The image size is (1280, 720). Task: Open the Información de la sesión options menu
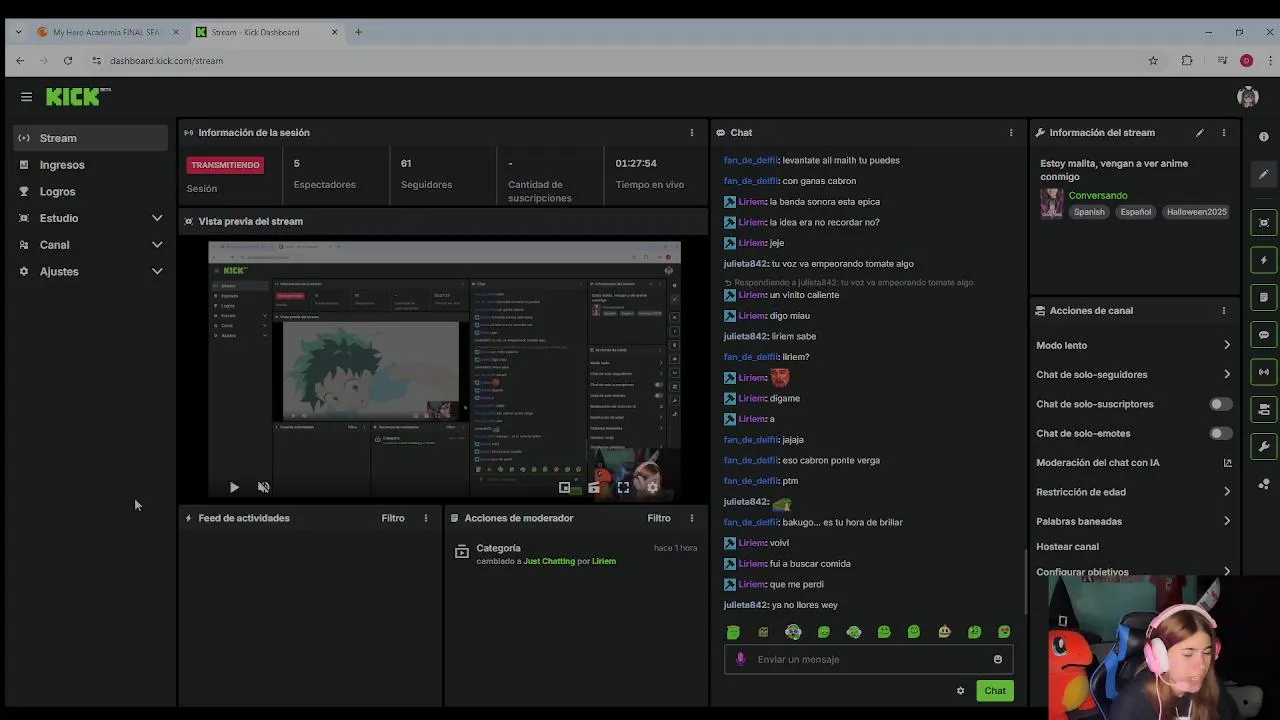pos(691,132)
